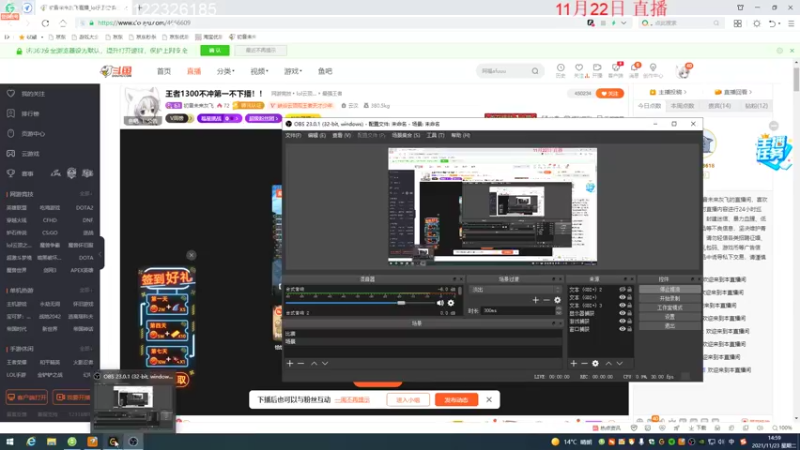Toggle lock on 游戏捕获 source

(x=630, y=321)
